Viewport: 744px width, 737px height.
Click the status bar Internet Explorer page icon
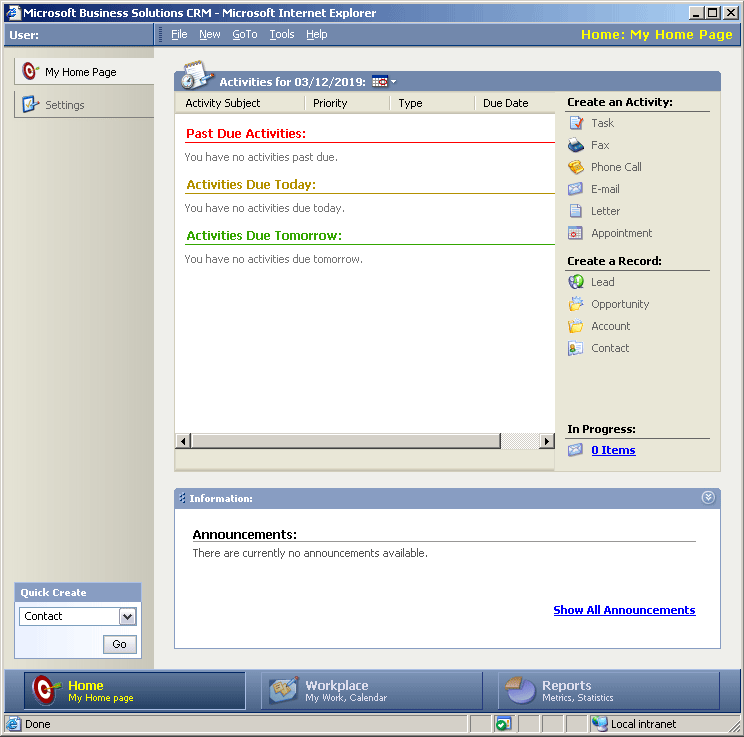[x=13, y=724]
